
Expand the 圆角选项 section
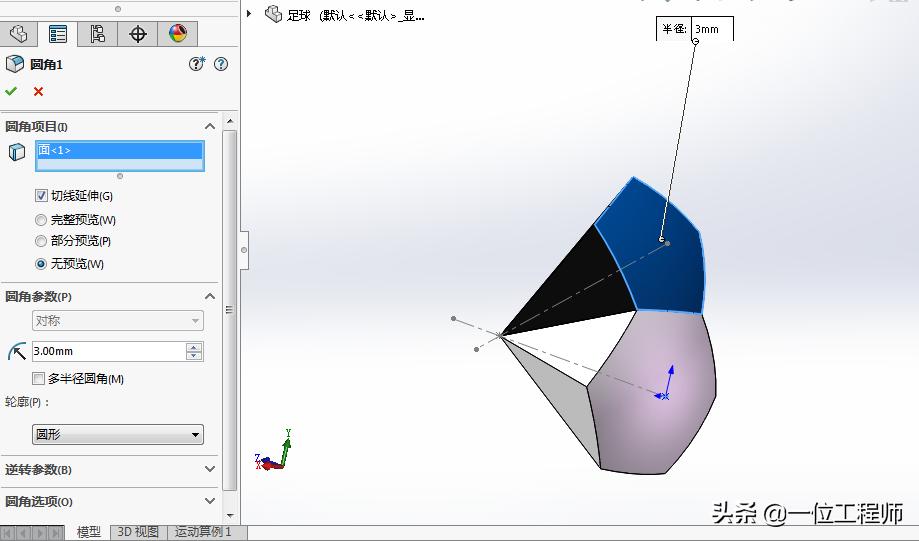[x=209, y=501]
